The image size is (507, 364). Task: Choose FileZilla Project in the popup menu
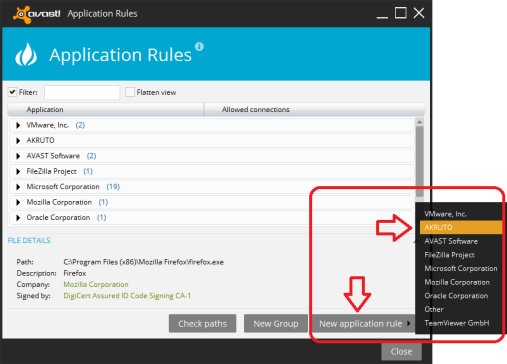[461, 255]
